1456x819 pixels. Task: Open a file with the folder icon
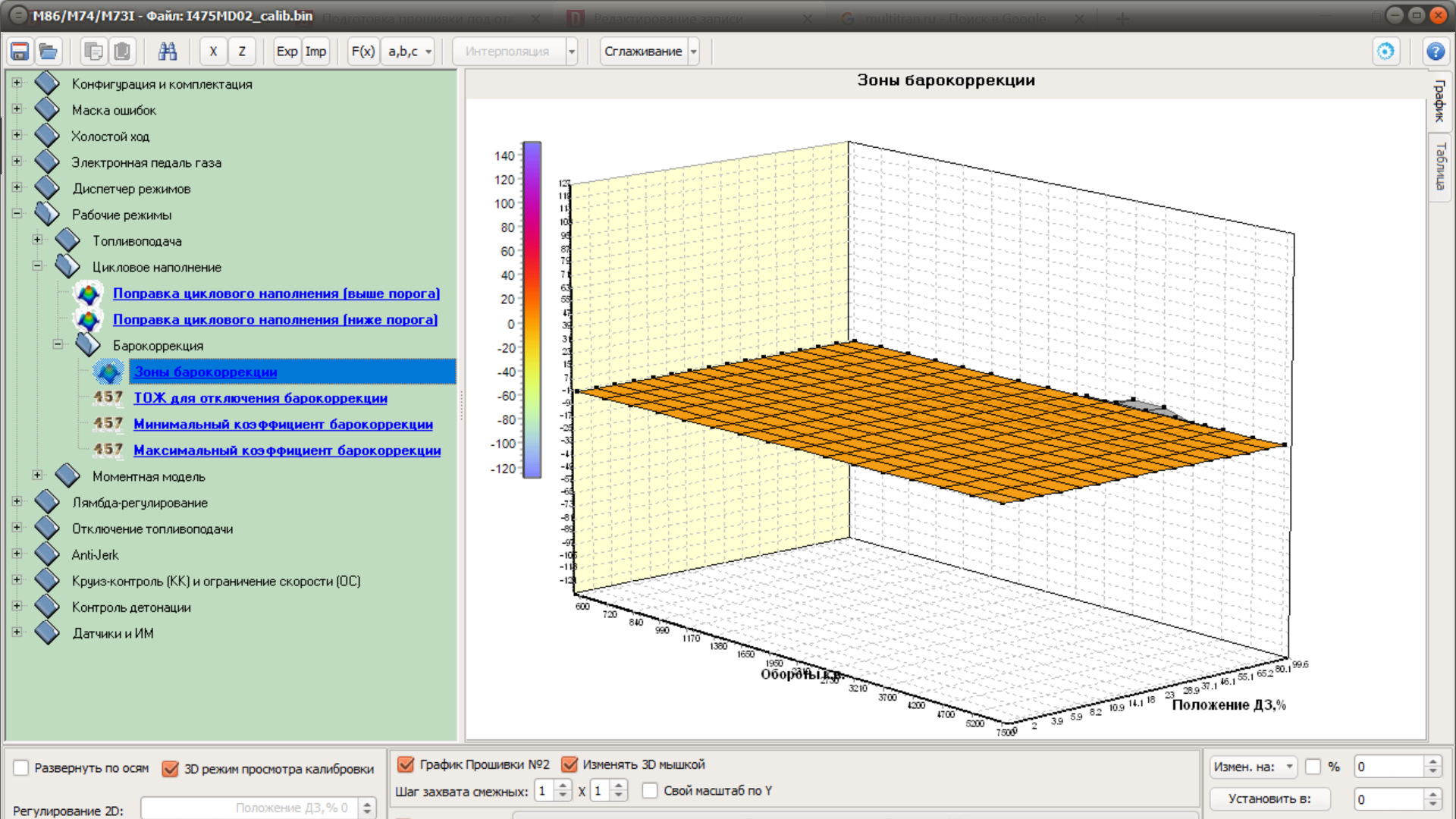point(49,52)
